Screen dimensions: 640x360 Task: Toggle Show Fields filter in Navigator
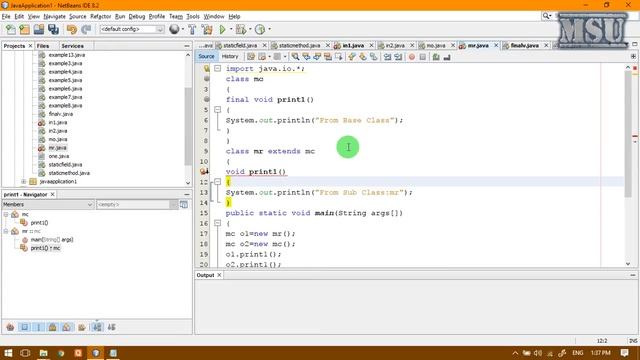(x=24, y=327)
